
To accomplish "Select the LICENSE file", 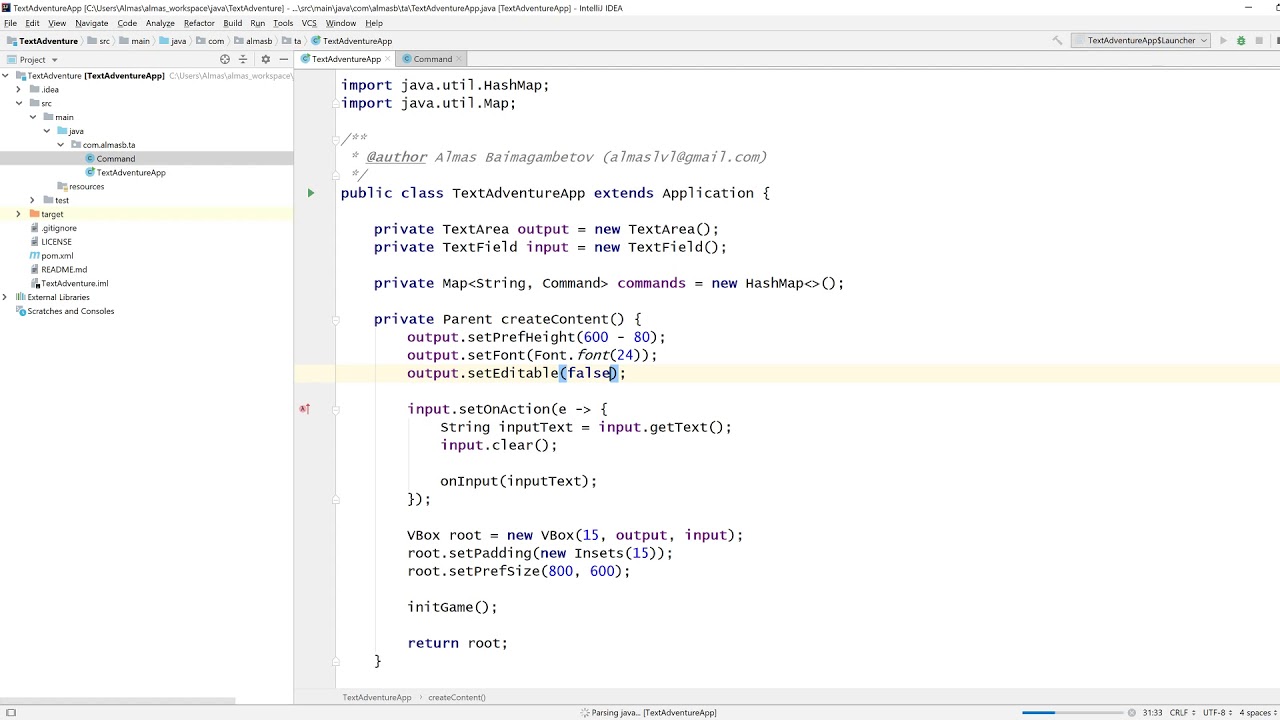I will point(56,242).
